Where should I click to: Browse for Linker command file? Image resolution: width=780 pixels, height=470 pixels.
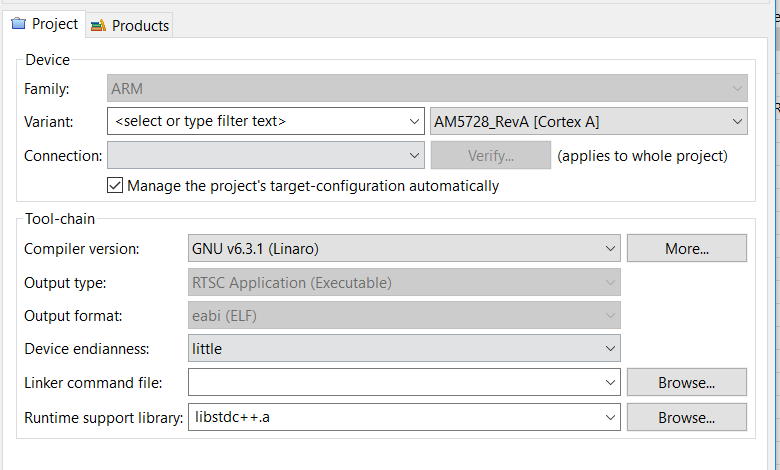coord(686,383)
